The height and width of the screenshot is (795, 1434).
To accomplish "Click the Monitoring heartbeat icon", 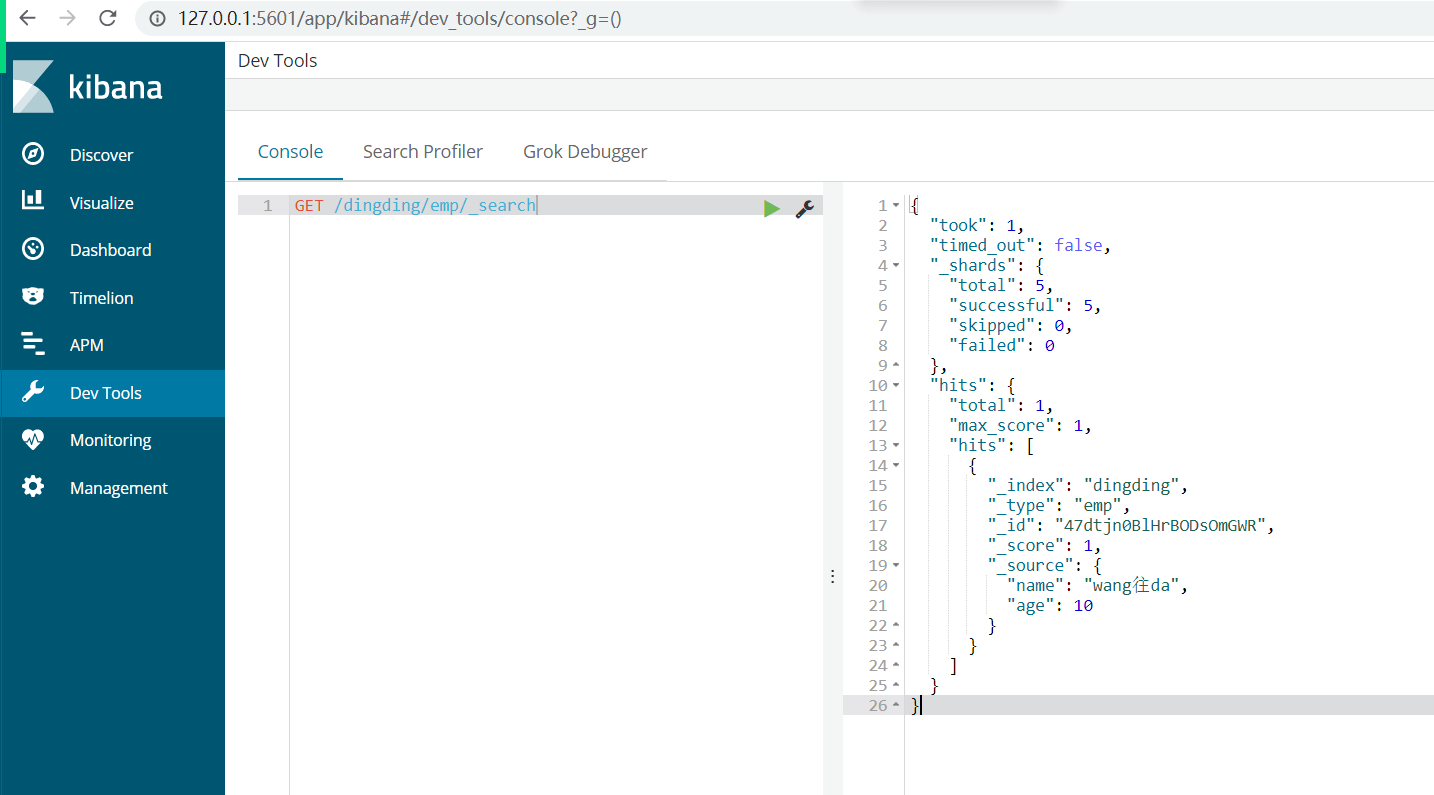I will [33, 439].
